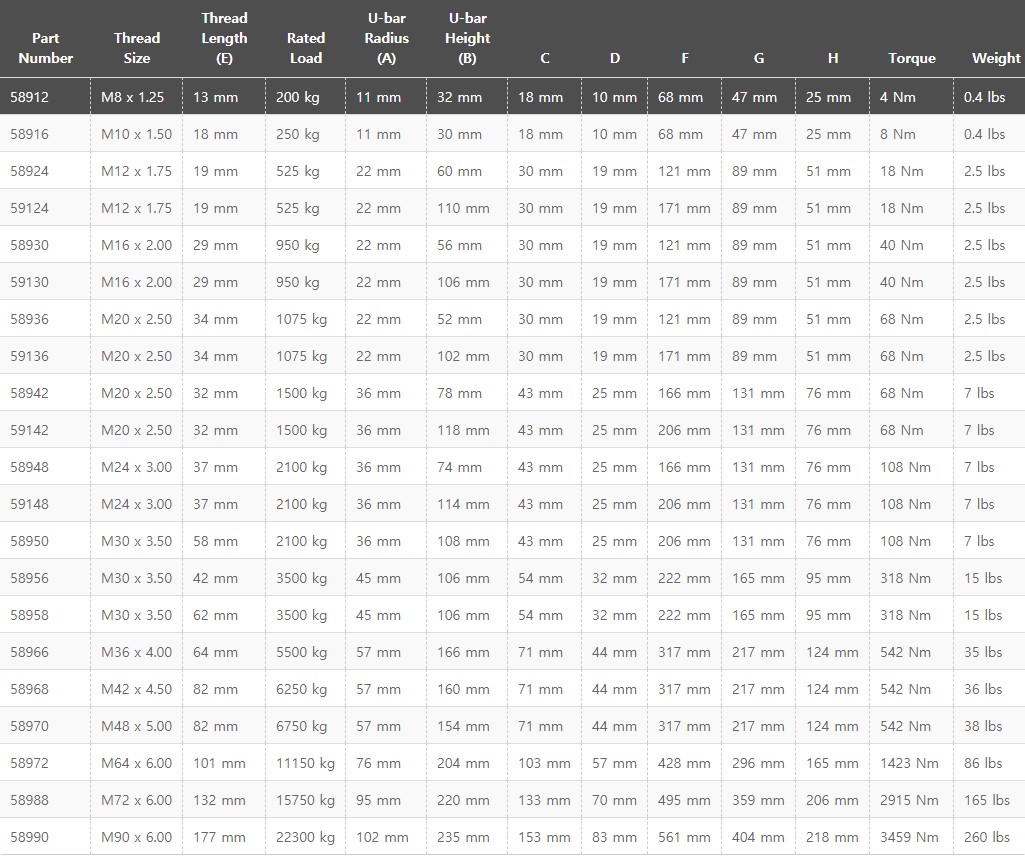Click U-bar height 220 mm
This screenshot has width=1025, height=868.
coord(463,800)
